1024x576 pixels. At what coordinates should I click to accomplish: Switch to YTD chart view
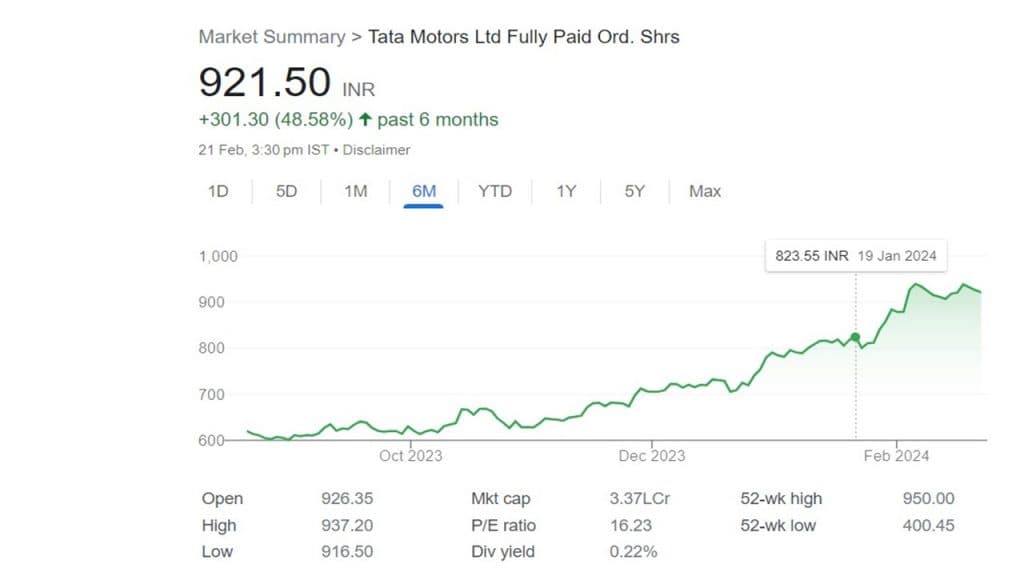[495, 191]
